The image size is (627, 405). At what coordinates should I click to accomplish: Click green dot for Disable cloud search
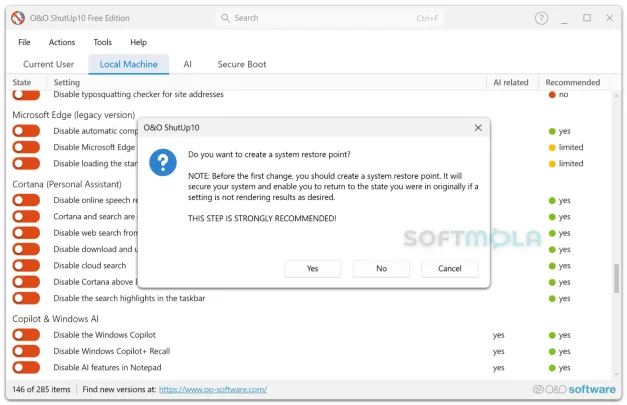(552, 266)
